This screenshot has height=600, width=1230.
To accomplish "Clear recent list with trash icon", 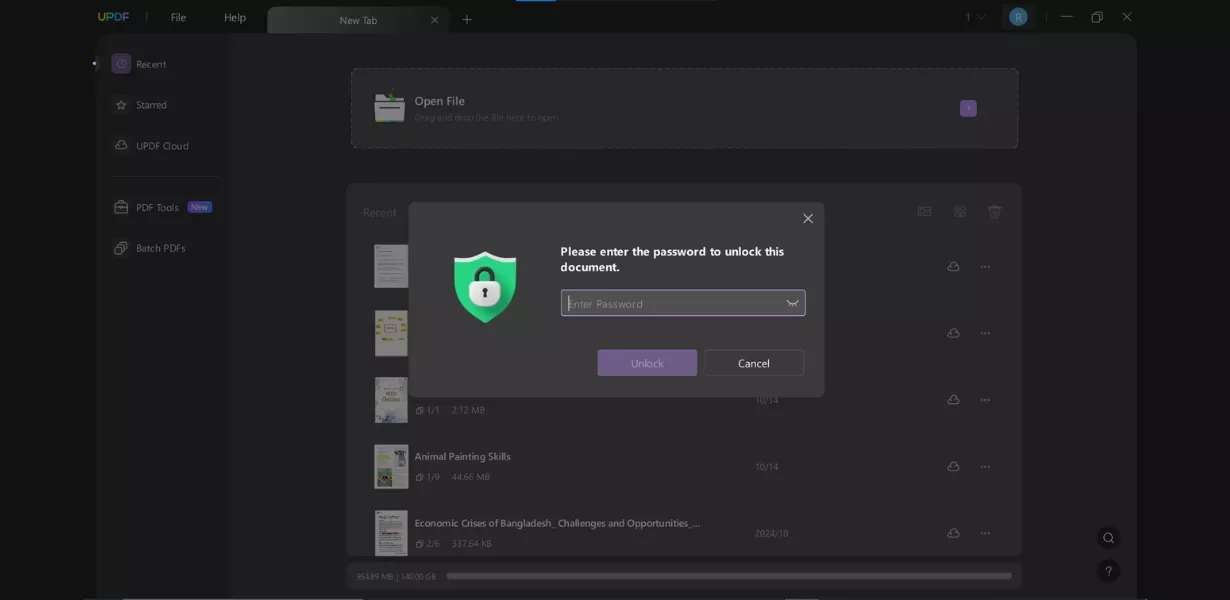I will (995, 211).
